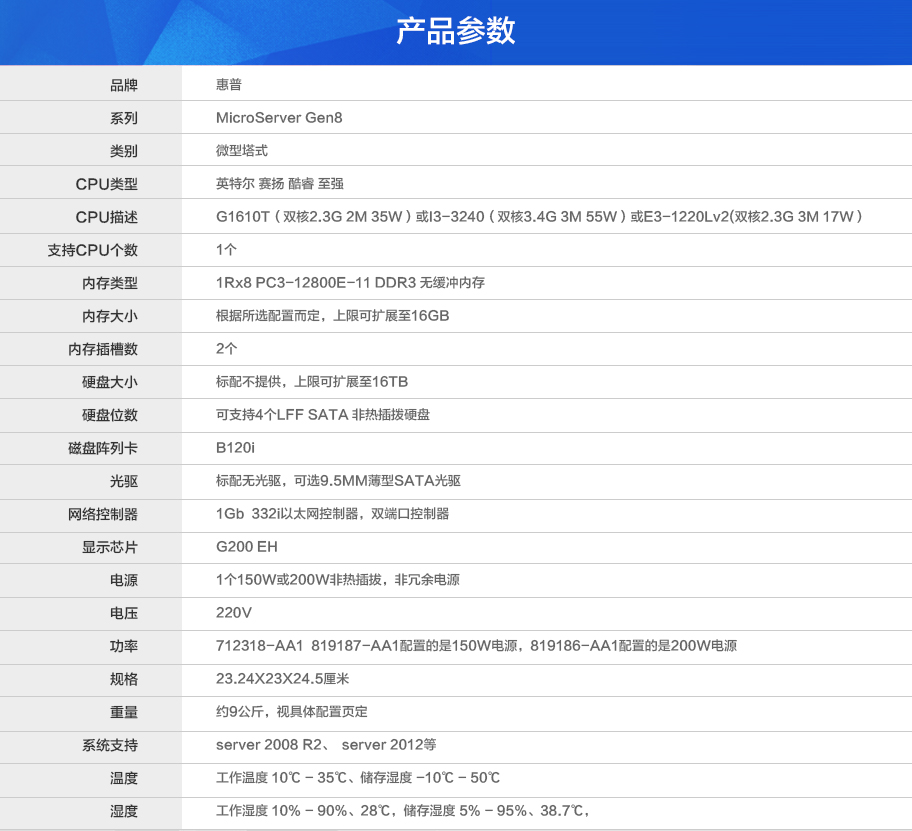Select the 内存类型 row label
This screenshot has width=912, height=831.
point(109,283)
